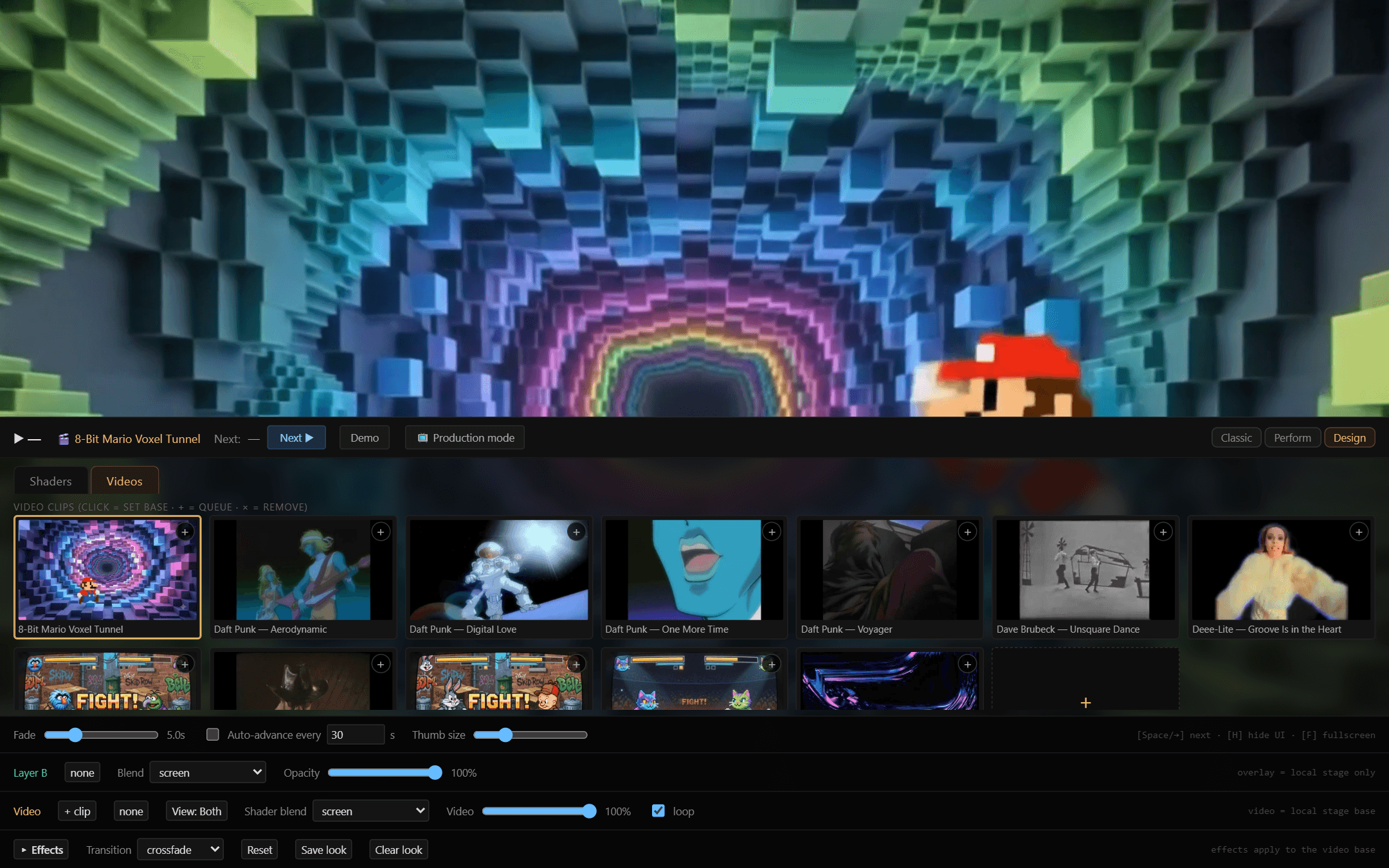This screenshot has width=1389, height=868.
Task: Click the empty add-clip tile with plus sign
Action: coord(1085,680)
